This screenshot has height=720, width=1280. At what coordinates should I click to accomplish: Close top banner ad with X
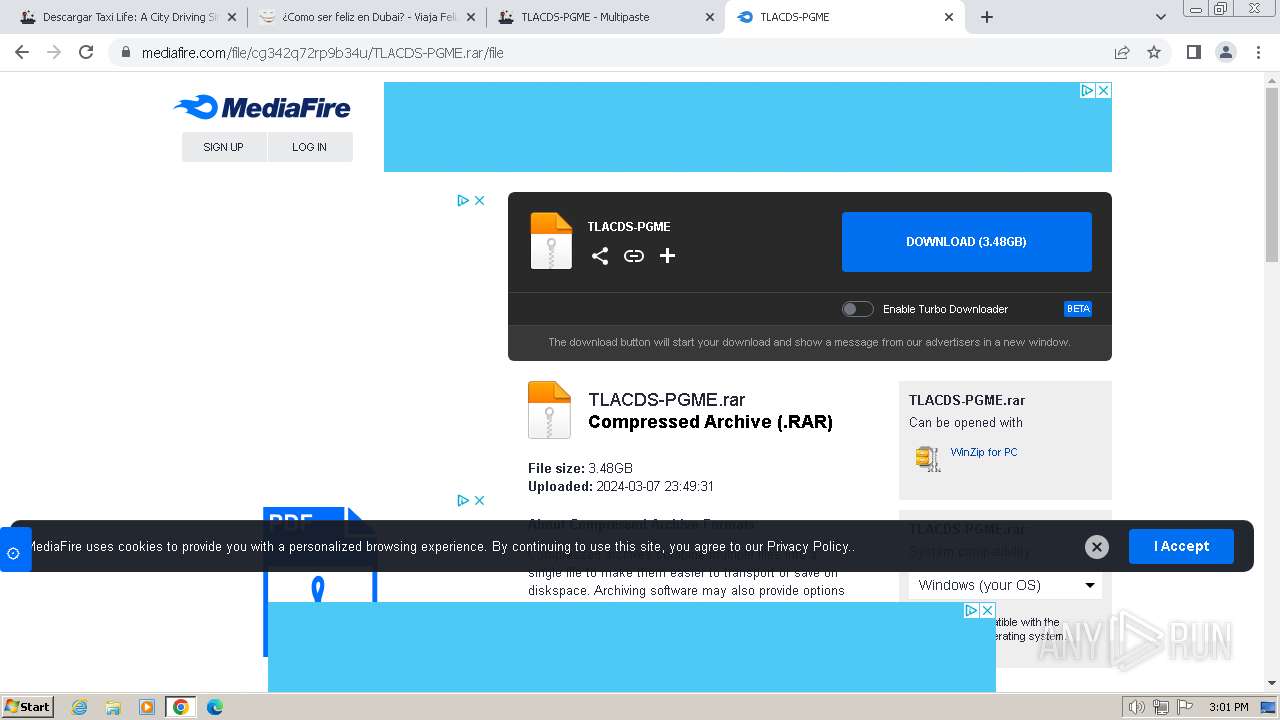click(1103, 90)
